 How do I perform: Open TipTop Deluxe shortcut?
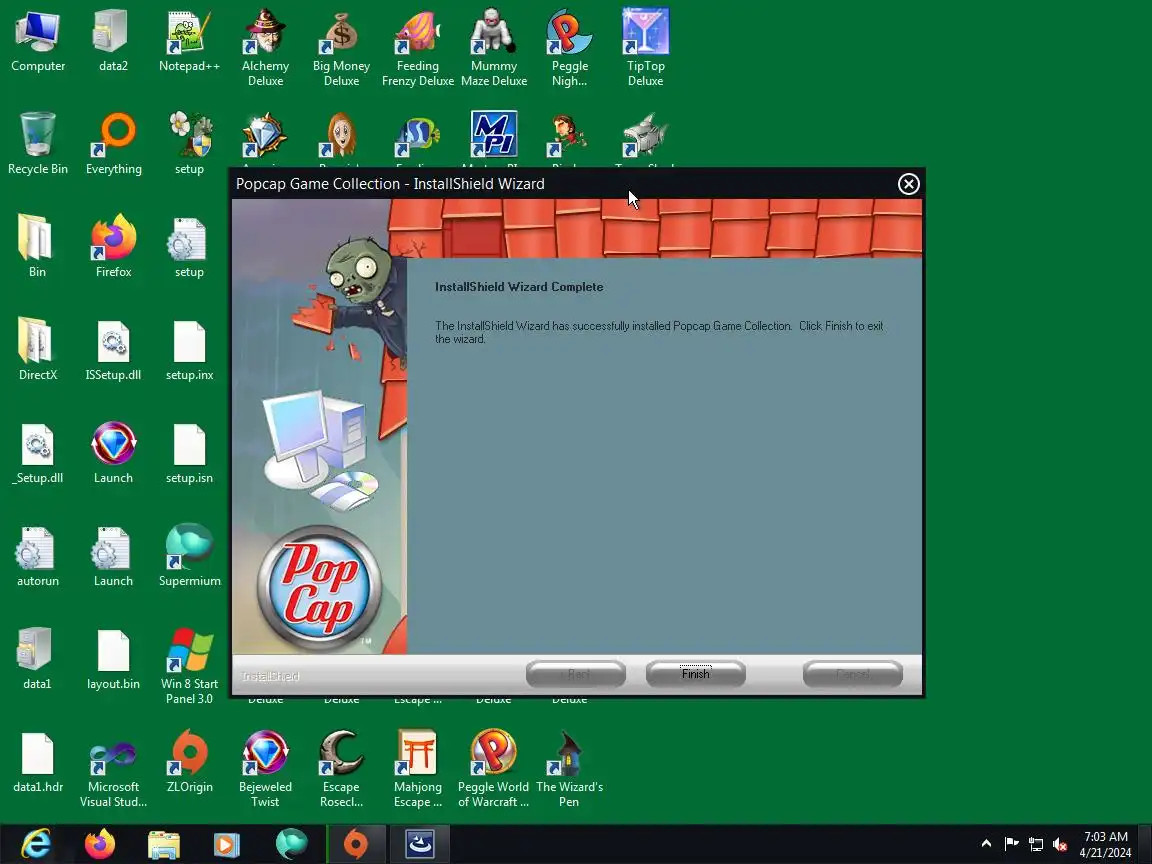pyautogui.click(x=645, y=49)
